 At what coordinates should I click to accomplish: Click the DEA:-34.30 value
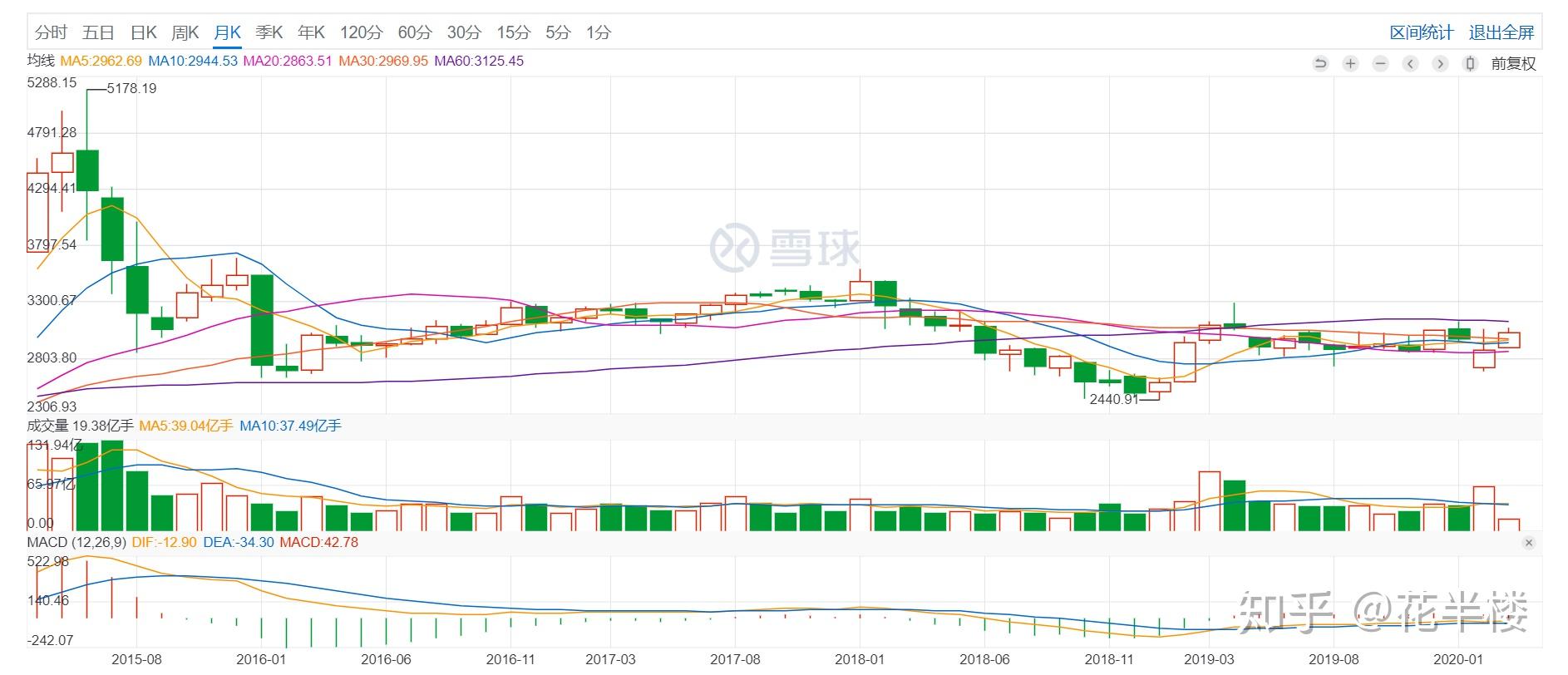tap(239, 542)
